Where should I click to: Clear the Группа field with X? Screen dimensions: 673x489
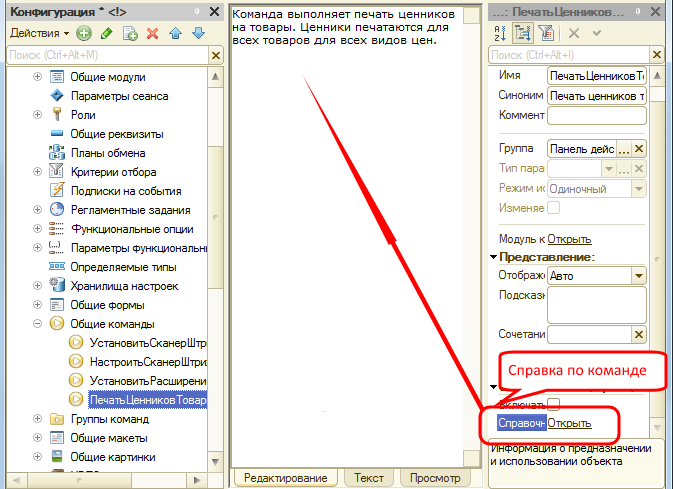(x=639, y=149)
